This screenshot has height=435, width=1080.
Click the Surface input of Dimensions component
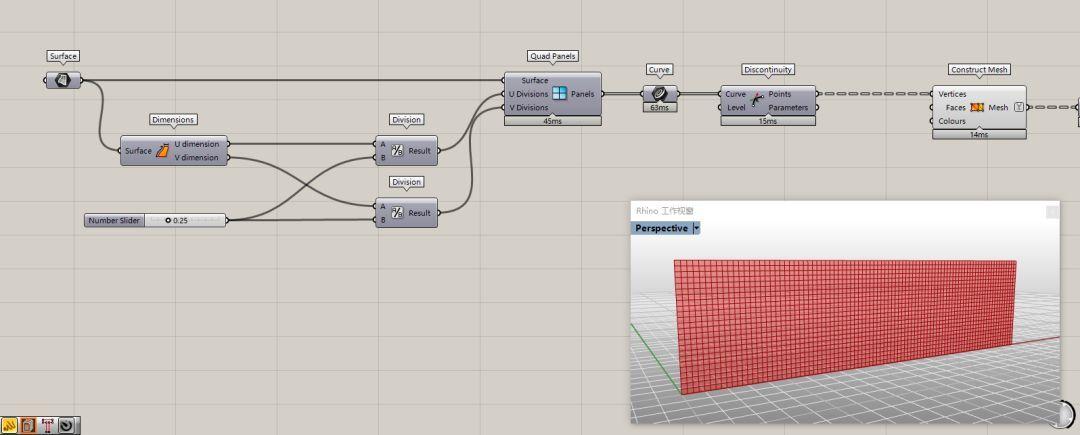click(x=138, y=151)
